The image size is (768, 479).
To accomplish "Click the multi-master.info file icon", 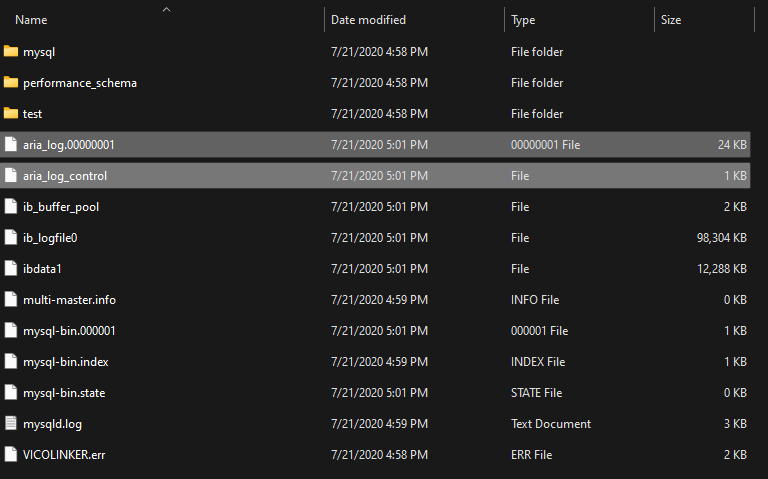I will tap(11, 299).
